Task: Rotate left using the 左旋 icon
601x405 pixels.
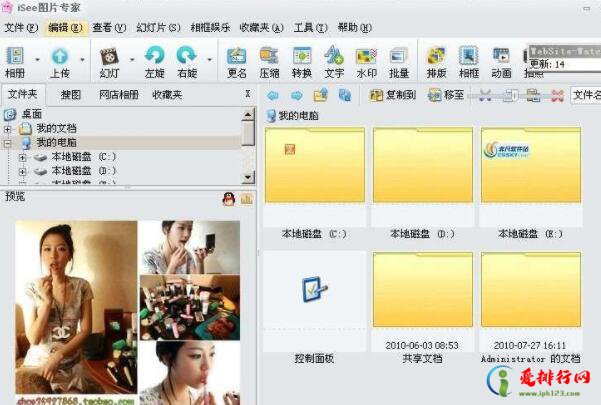Action: (155, 58)
